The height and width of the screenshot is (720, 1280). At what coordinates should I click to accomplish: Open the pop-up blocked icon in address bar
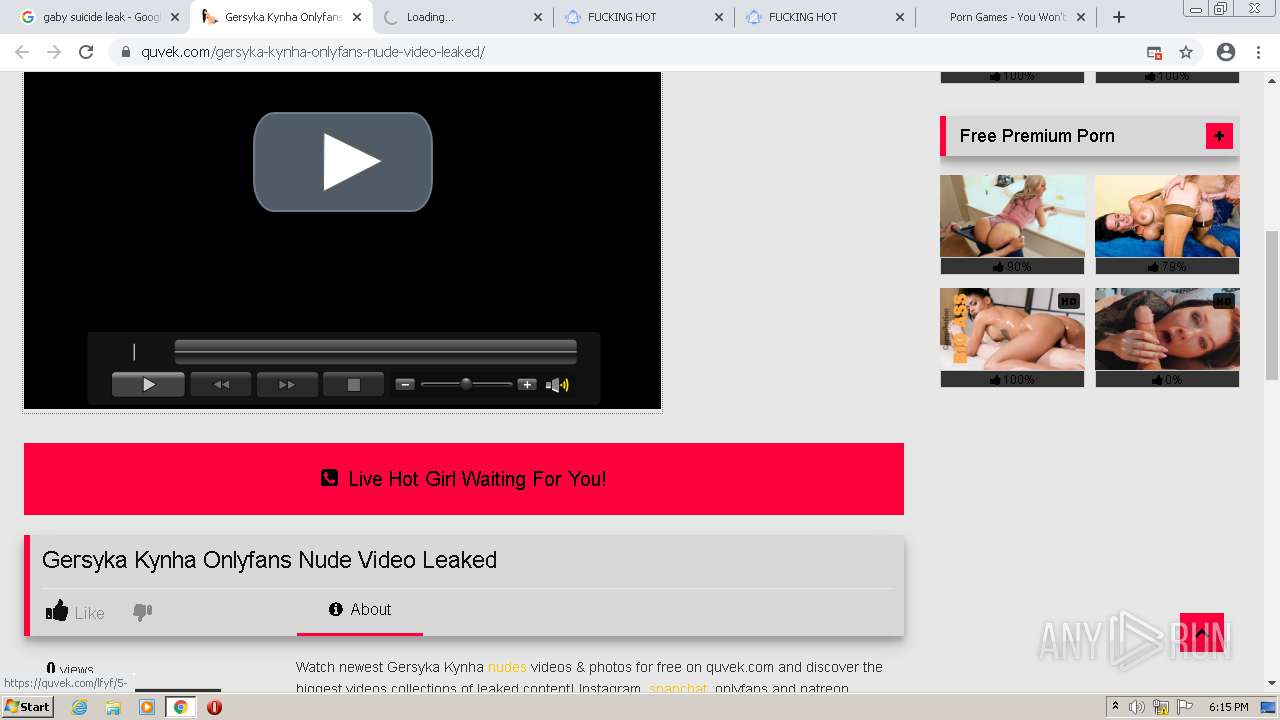tap(1154, 52)
